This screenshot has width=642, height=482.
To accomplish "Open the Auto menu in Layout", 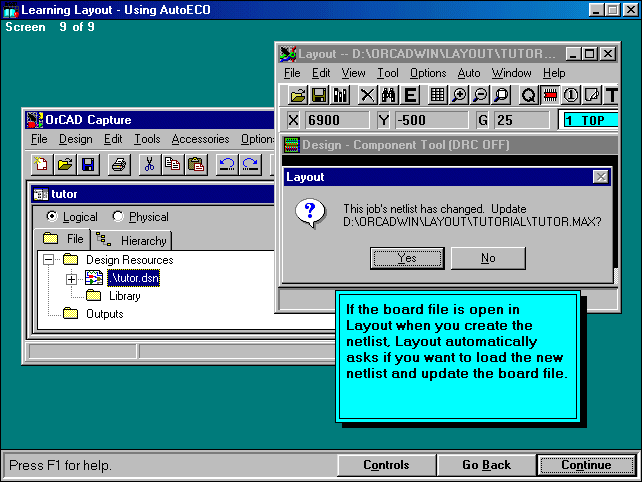I will (469, 73).
